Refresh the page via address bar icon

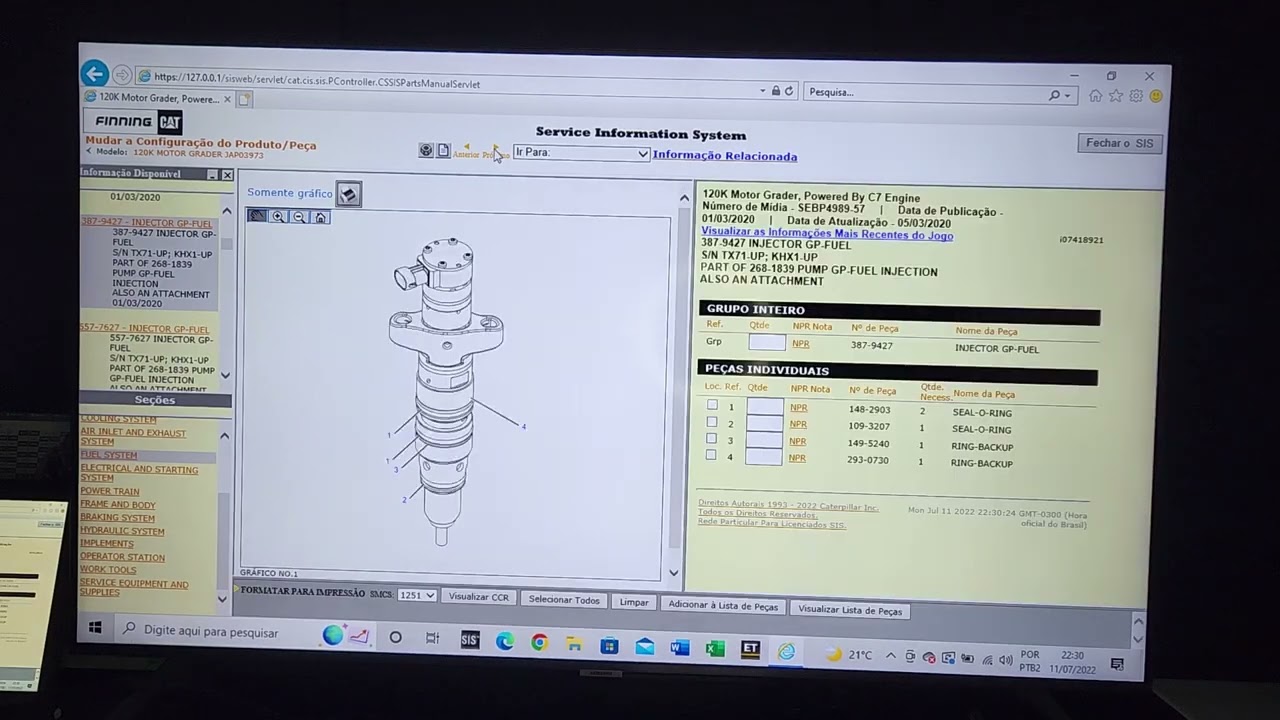coord(789,91)
